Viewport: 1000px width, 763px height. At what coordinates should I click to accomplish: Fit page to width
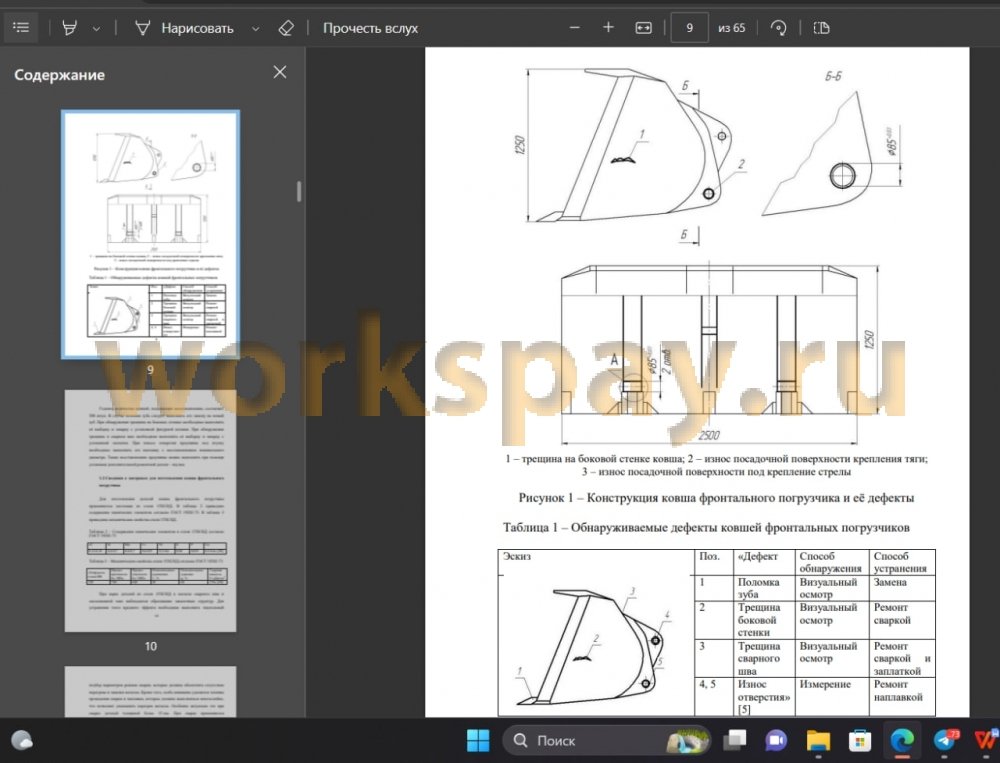coord(643,27)
